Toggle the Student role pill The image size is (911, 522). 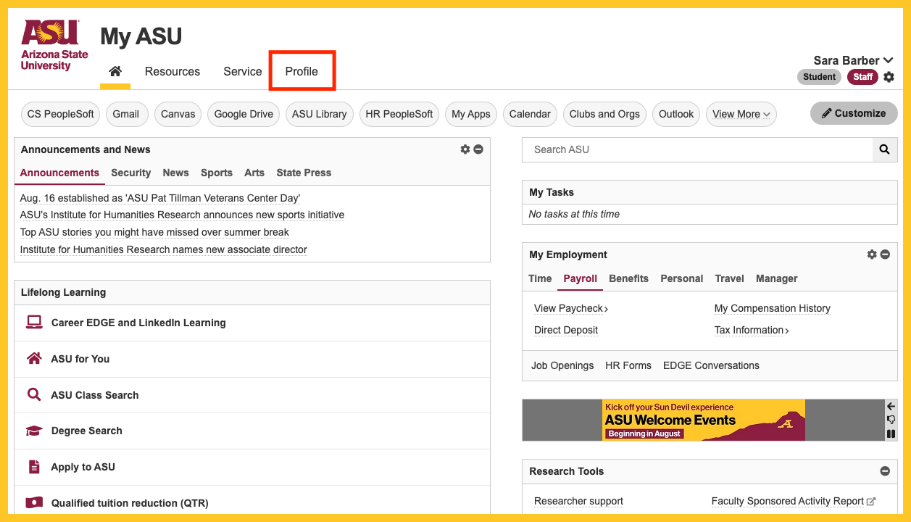(819, 77)
